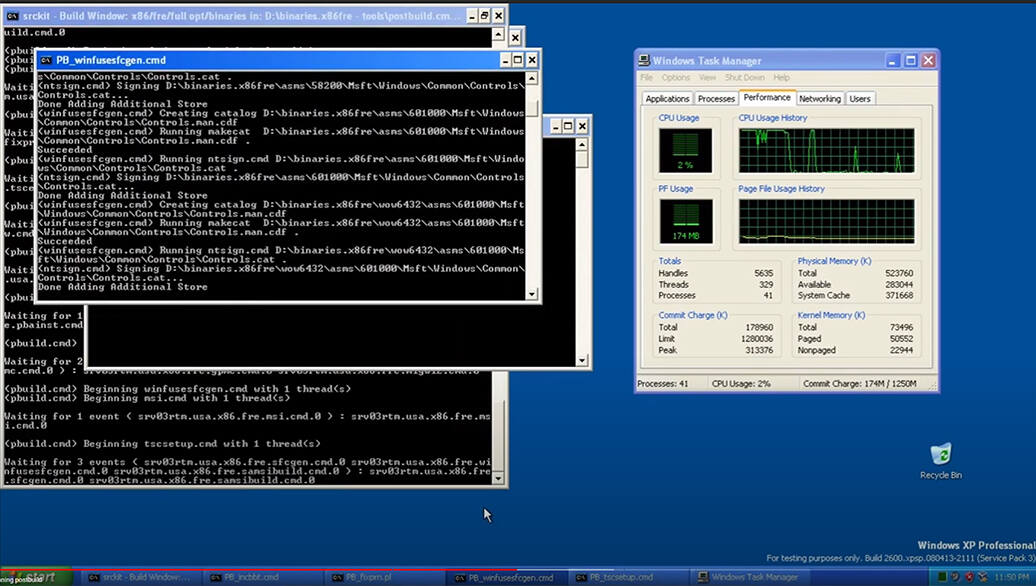Open the Help menu in Task Manager

(782, 77)
